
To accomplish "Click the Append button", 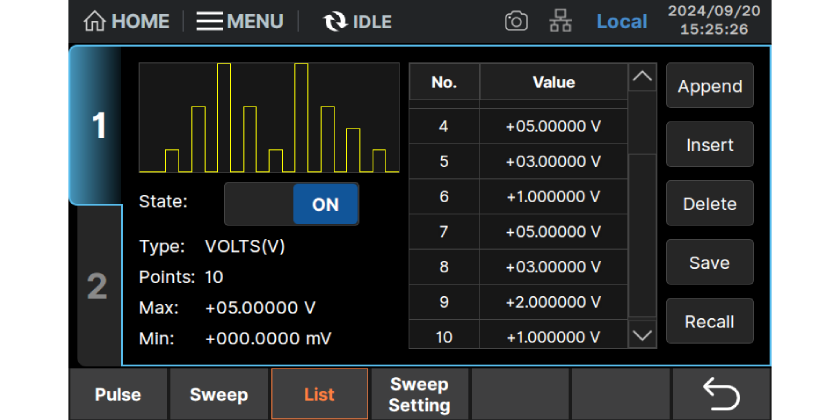I will 709,86.
